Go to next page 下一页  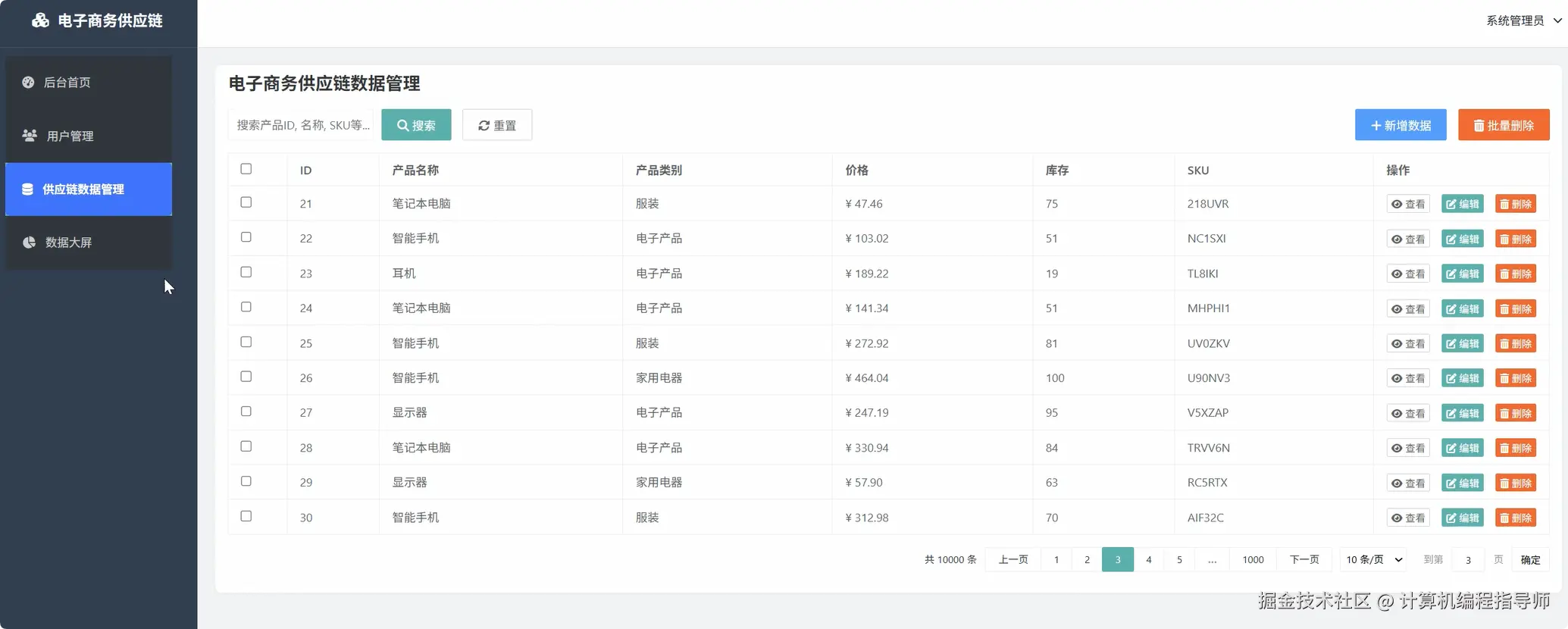(1304, 559)
